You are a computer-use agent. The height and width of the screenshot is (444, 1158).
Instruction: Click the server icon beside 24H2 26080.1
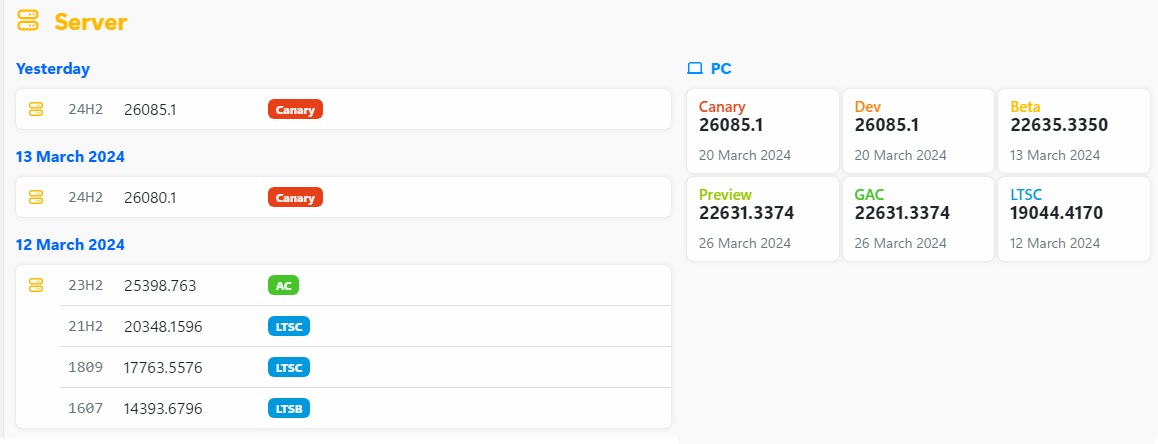(36, 197)
